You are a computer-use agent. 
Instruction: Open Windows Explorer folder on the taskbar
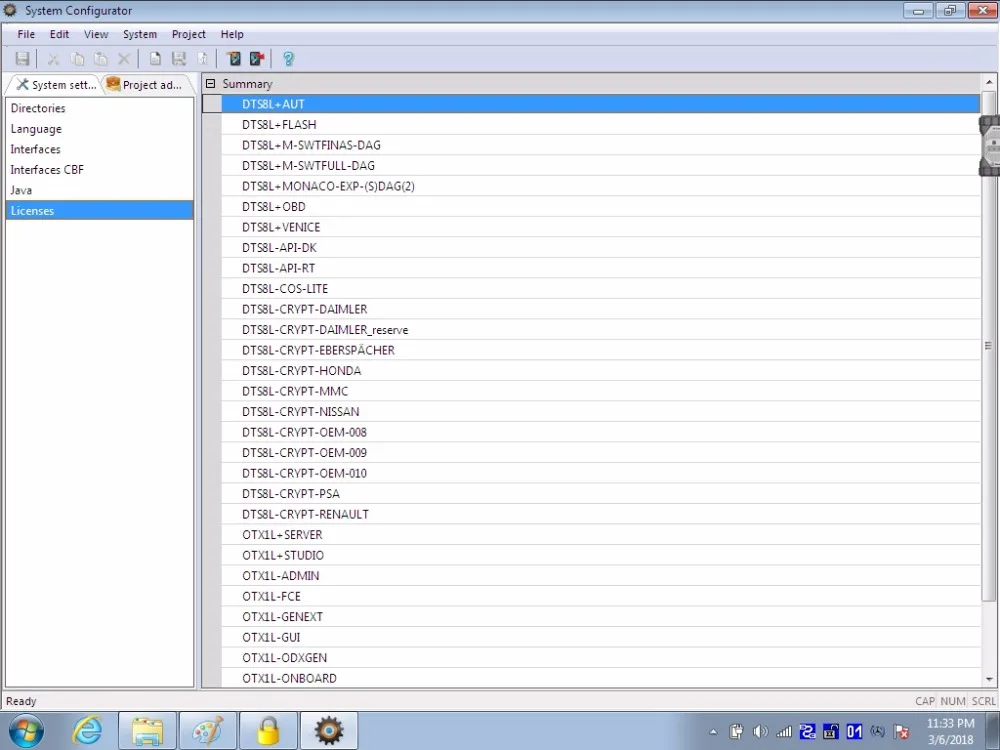147,731
